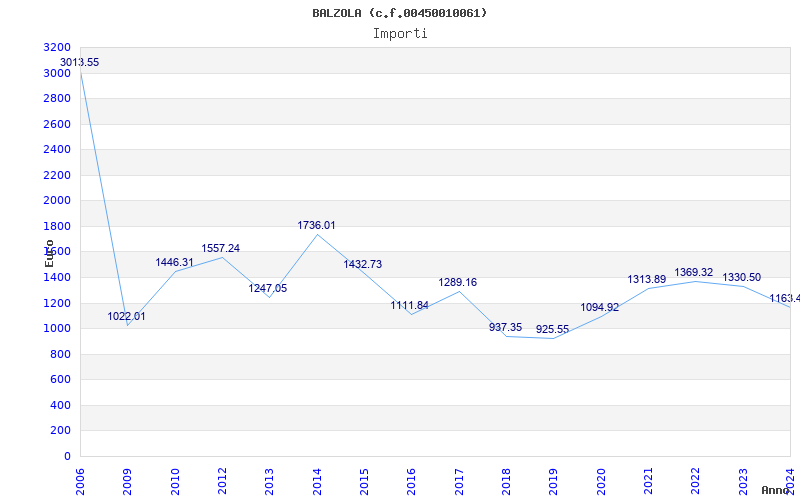
Task: Click y-axis value 1000
Action: (x=57, y=329)
